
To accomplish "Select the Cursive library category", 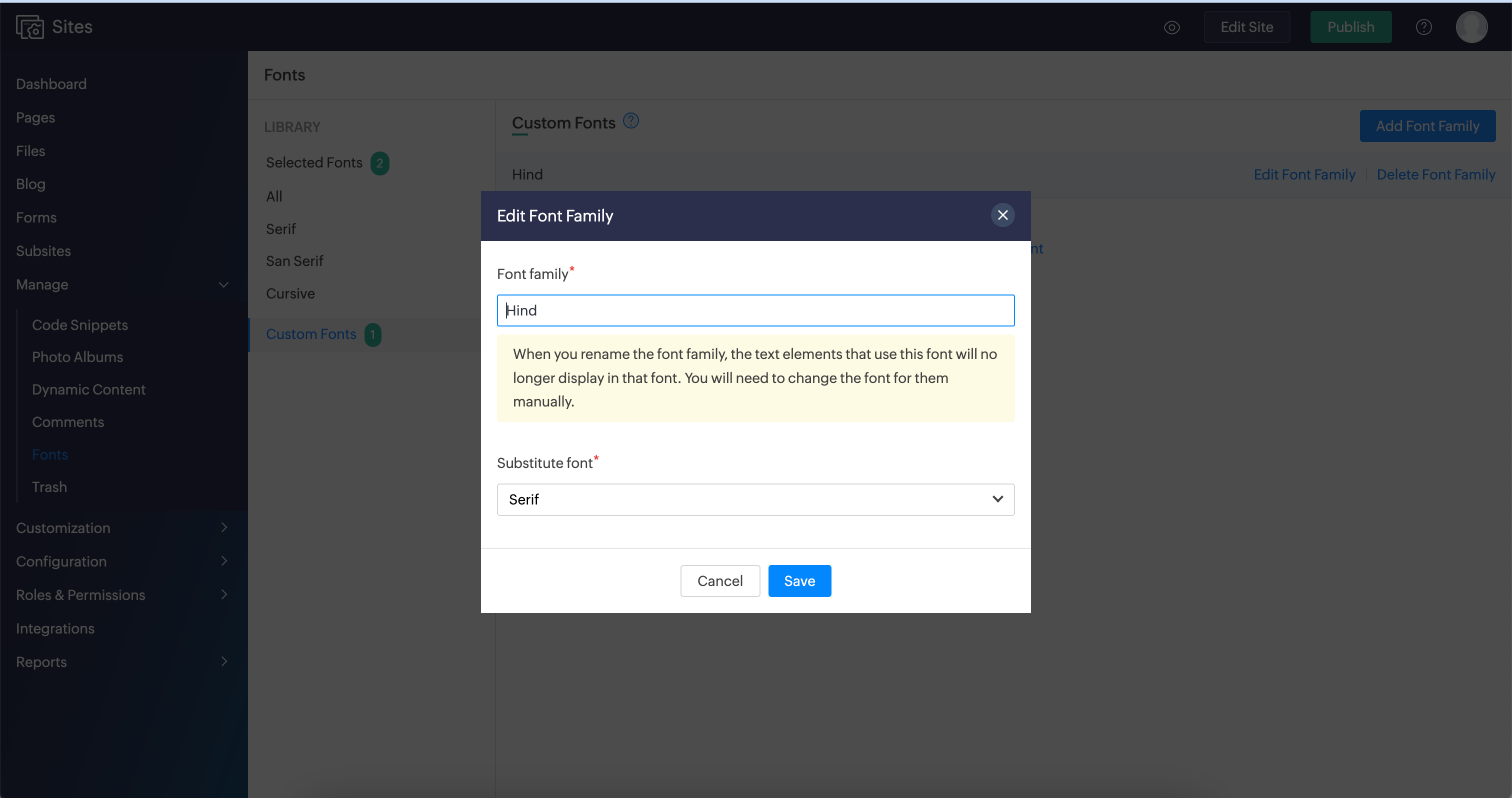I will pyautogui.click(x=290, y=293).
